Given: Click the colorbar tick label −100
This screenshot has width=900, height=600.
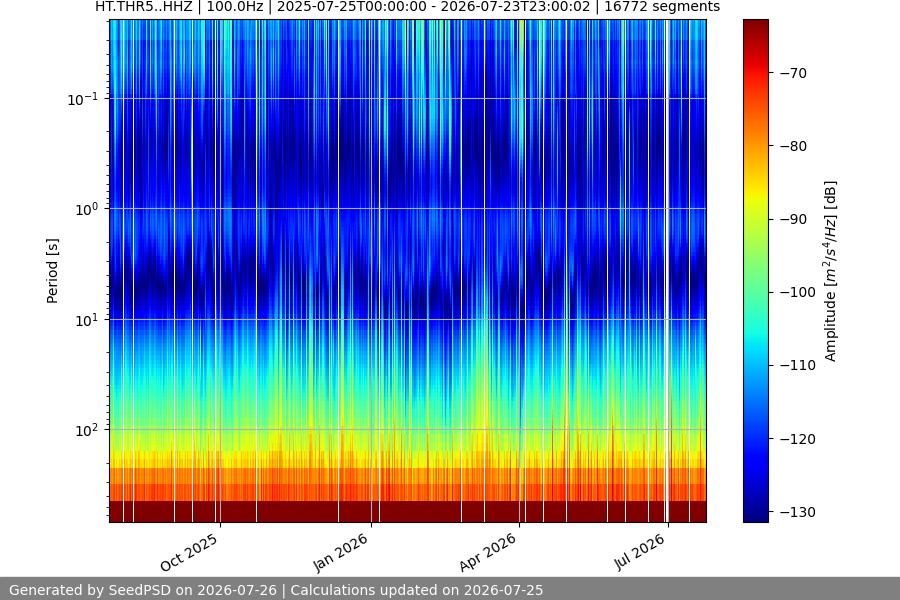Looking at the screenshot, I should click(x=798, y=292).
